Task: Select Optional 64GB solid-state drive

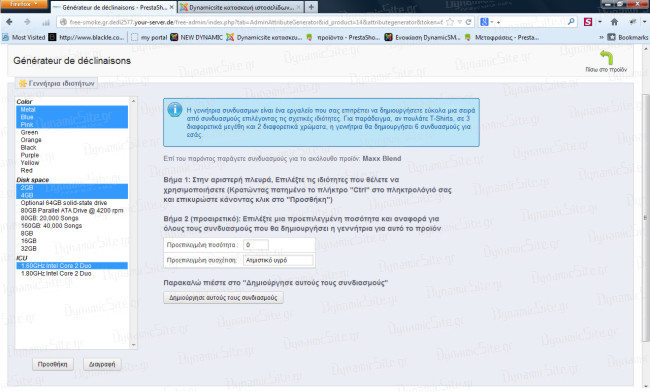Action: [x=72, y=203]
